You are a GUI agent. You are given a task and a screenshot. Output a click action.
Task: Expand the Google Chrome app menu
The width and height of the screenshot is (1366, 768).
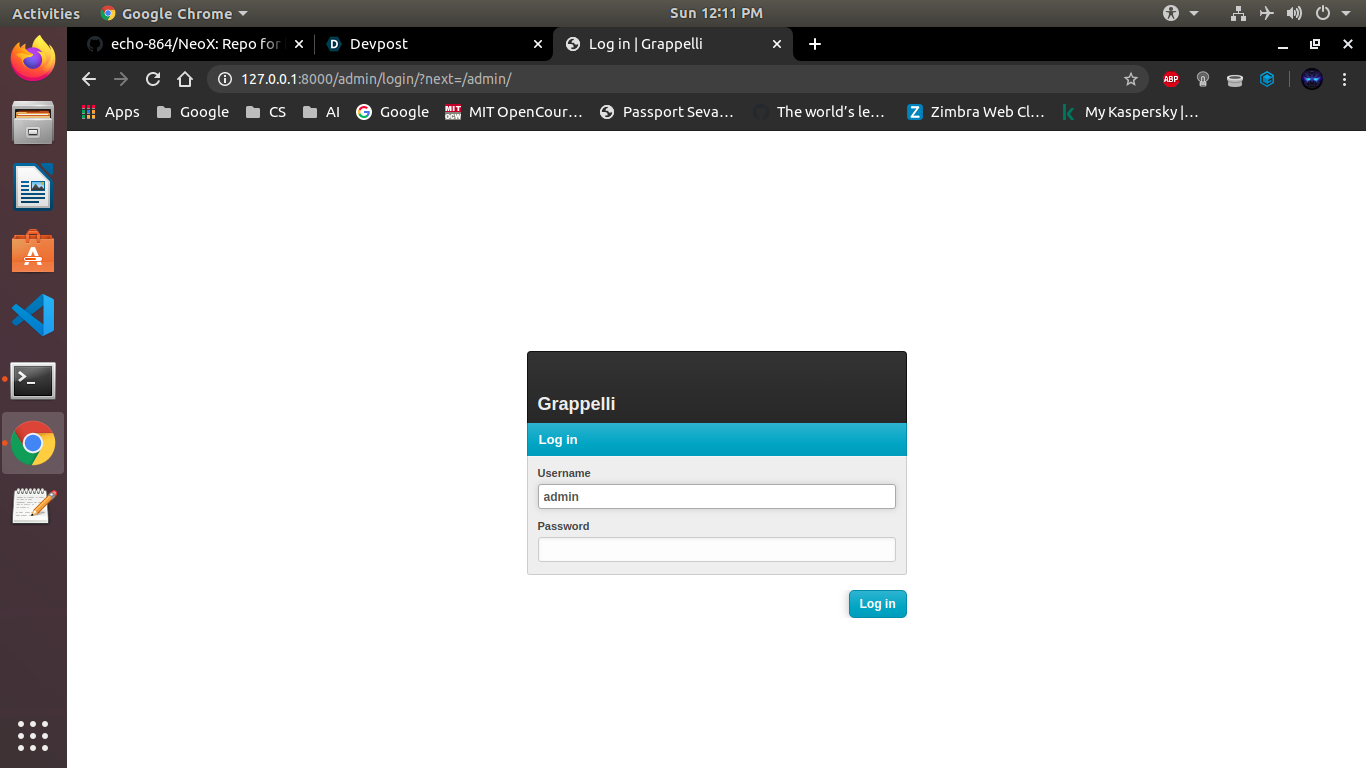click(x=174, y=13)
